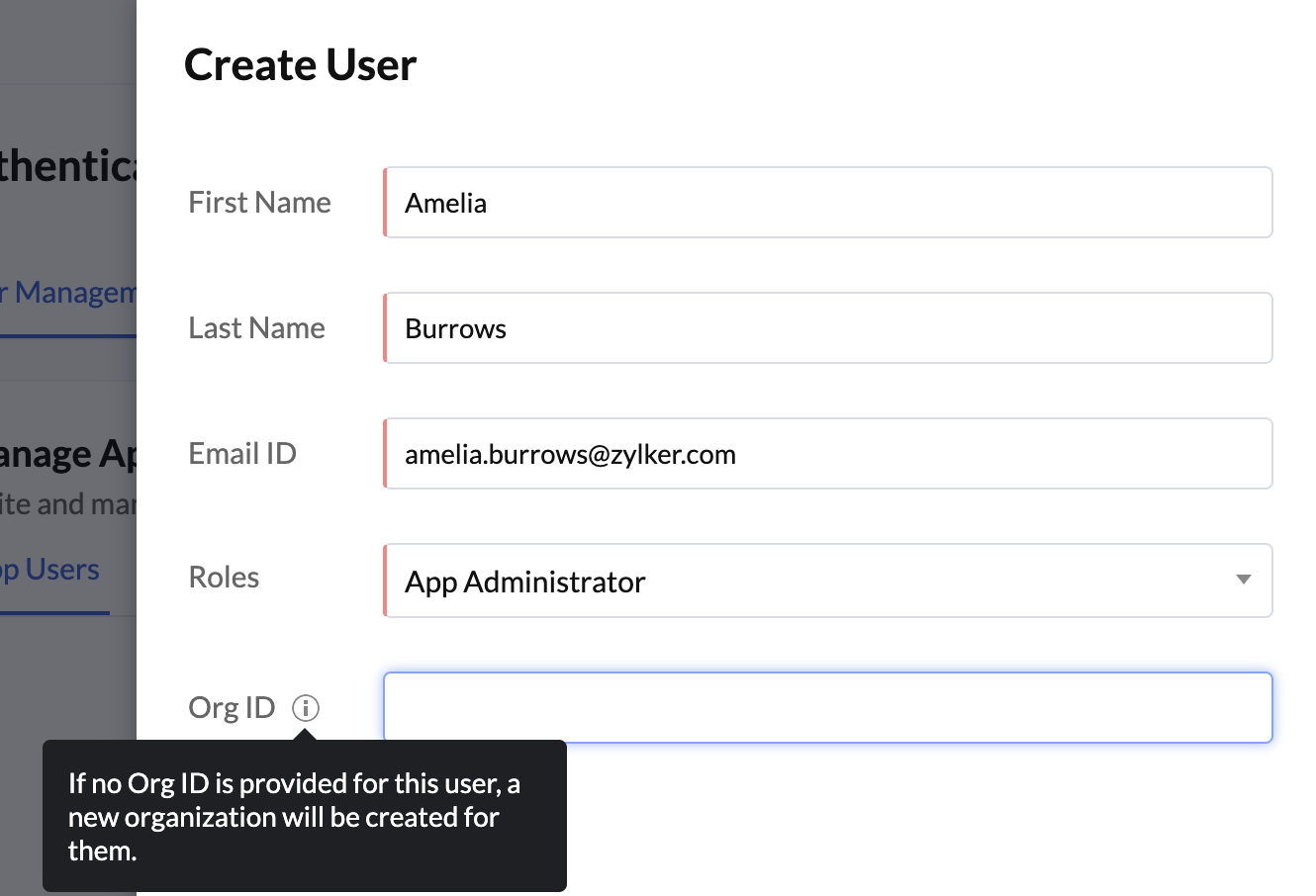Collapse the App Administrator role picker

1243,581
